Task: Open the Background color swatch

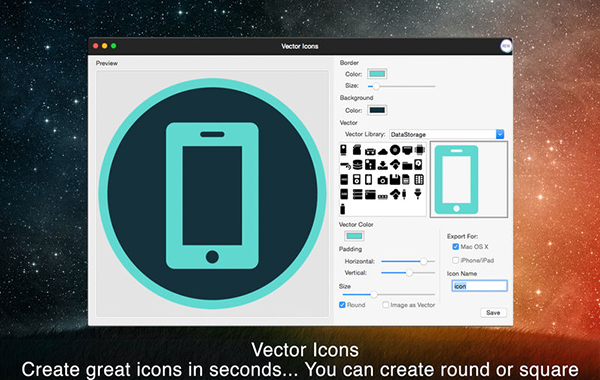Action: pyautogui.click(x=377, y=110)
